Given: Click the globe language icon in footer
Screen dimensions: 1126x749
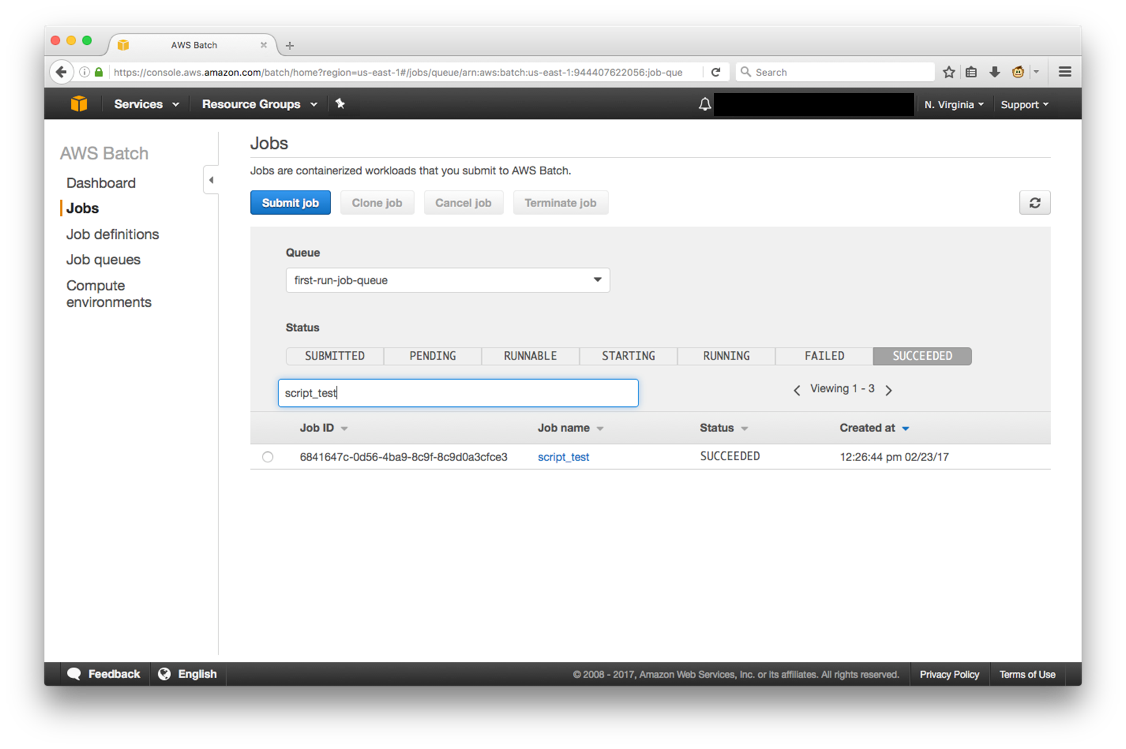Looking at the screenshot, I should 164,674.
